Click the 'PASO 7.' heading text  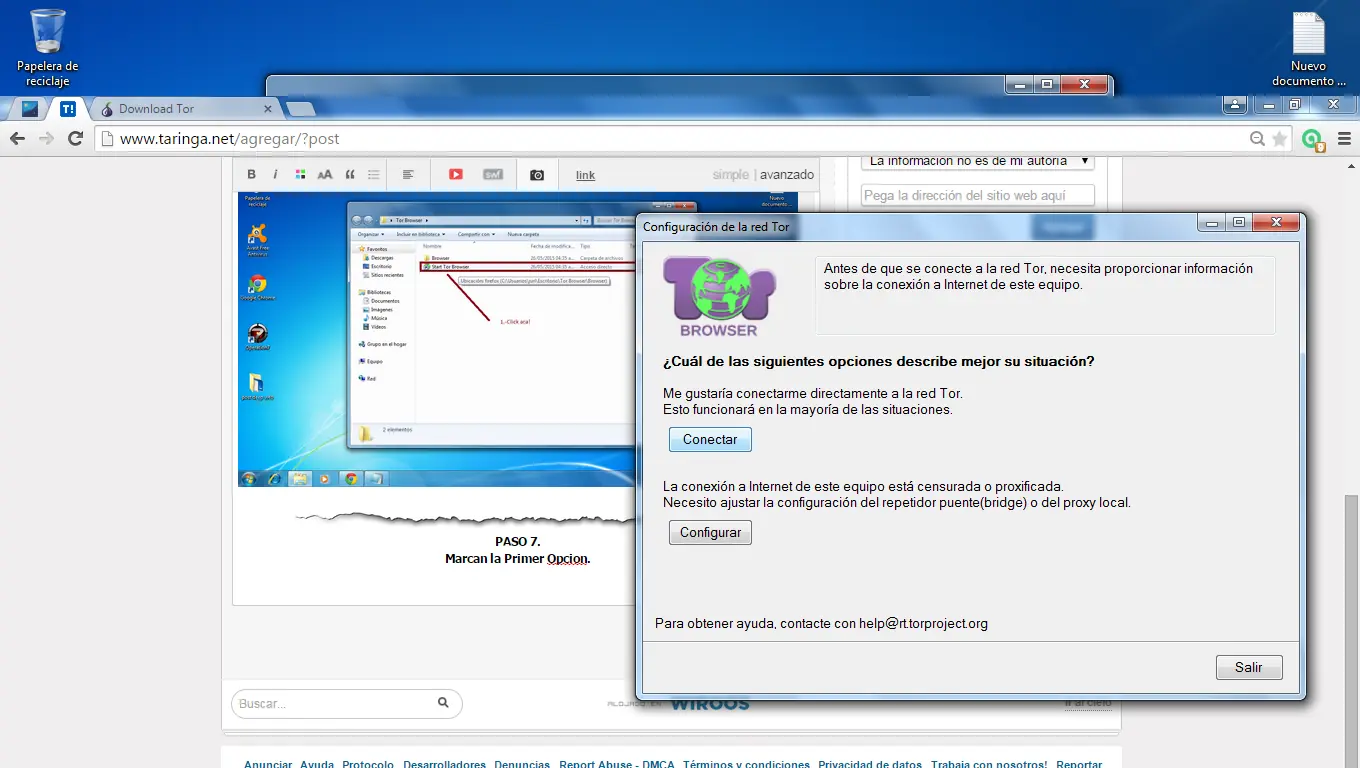pyautogui.click(x=518, y=542)
